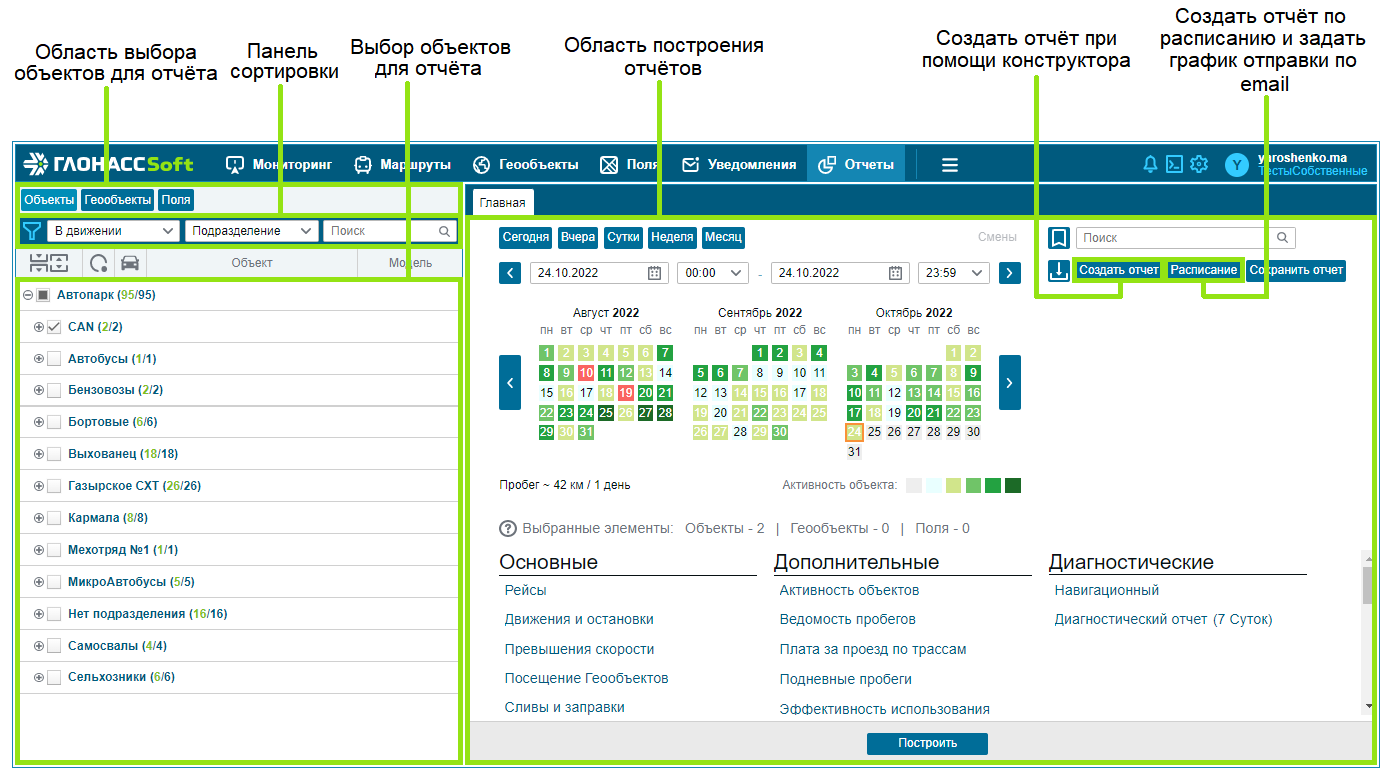Click the Расписание button
This screenshot has height=776, width=1384.
tap(1204, 270)
